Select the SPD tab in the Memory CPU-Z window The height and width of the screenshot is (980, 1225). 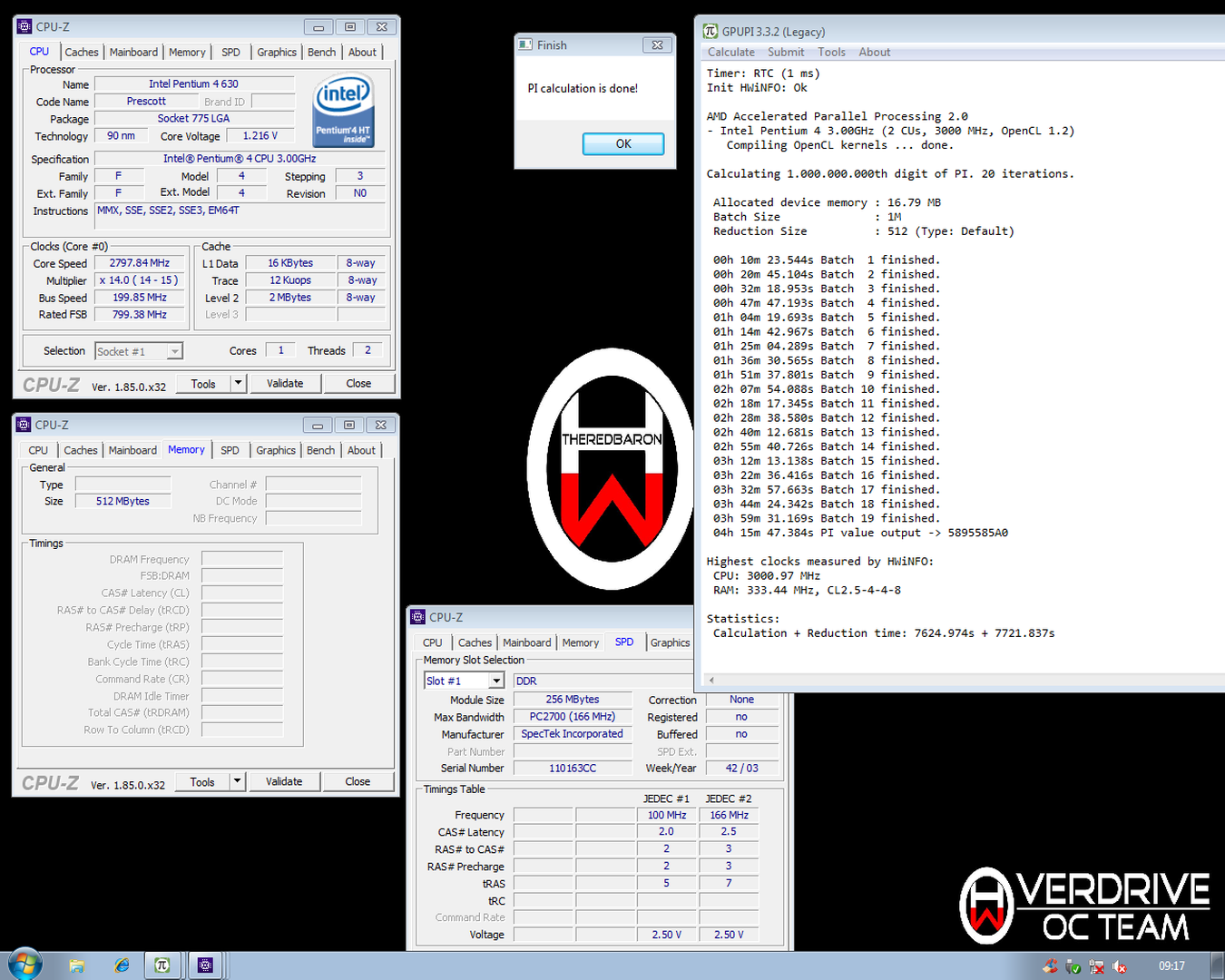click(230, 450)
